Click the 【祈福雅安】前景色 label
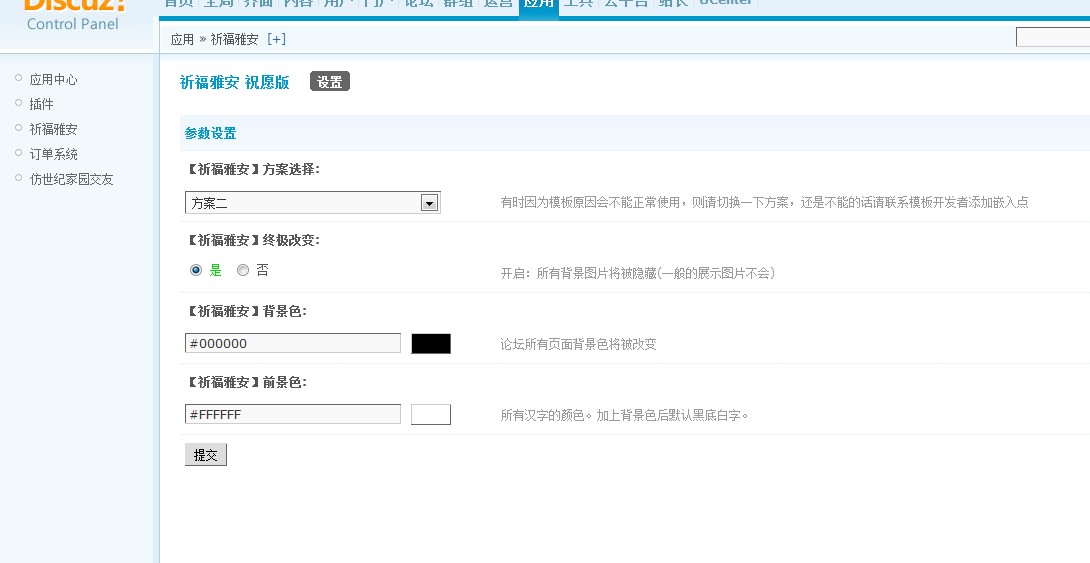This screenshot has height=563, width=1090. pyautogui.click(x=246, y=382)
